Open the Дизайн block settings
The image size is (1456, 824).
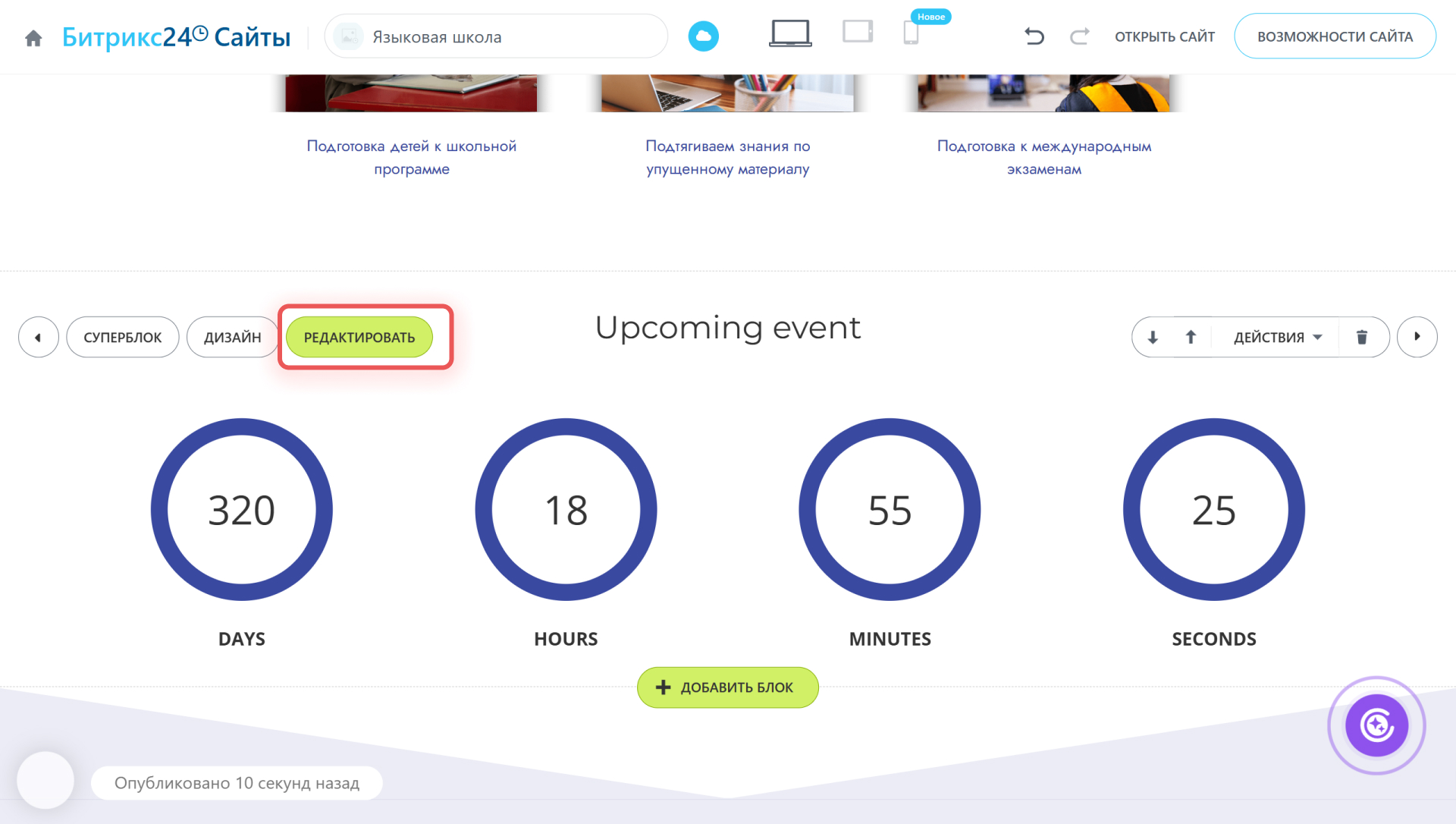click(x=232, y=337)
